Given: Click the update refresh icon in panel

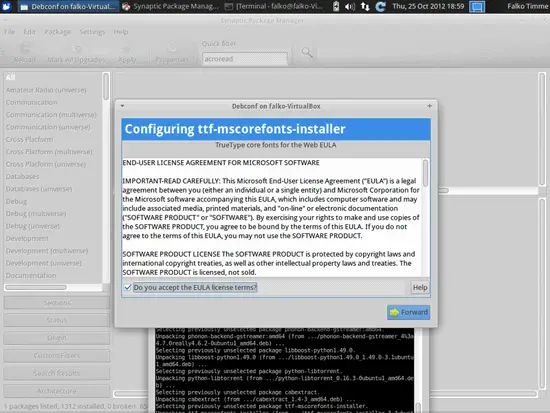Looking at the screenshot, I should [x=381, y=6].
